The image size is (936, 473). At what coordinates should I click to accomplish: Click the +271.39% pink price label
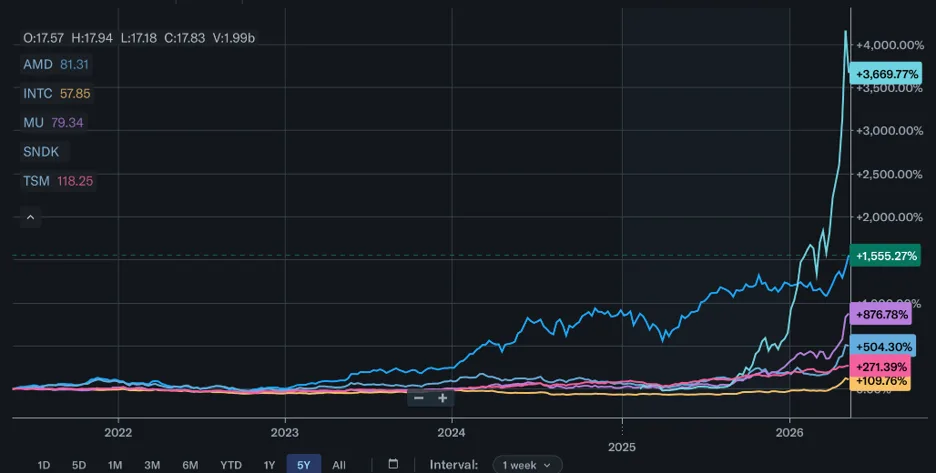pyautogui.click(x=880, y=367)
